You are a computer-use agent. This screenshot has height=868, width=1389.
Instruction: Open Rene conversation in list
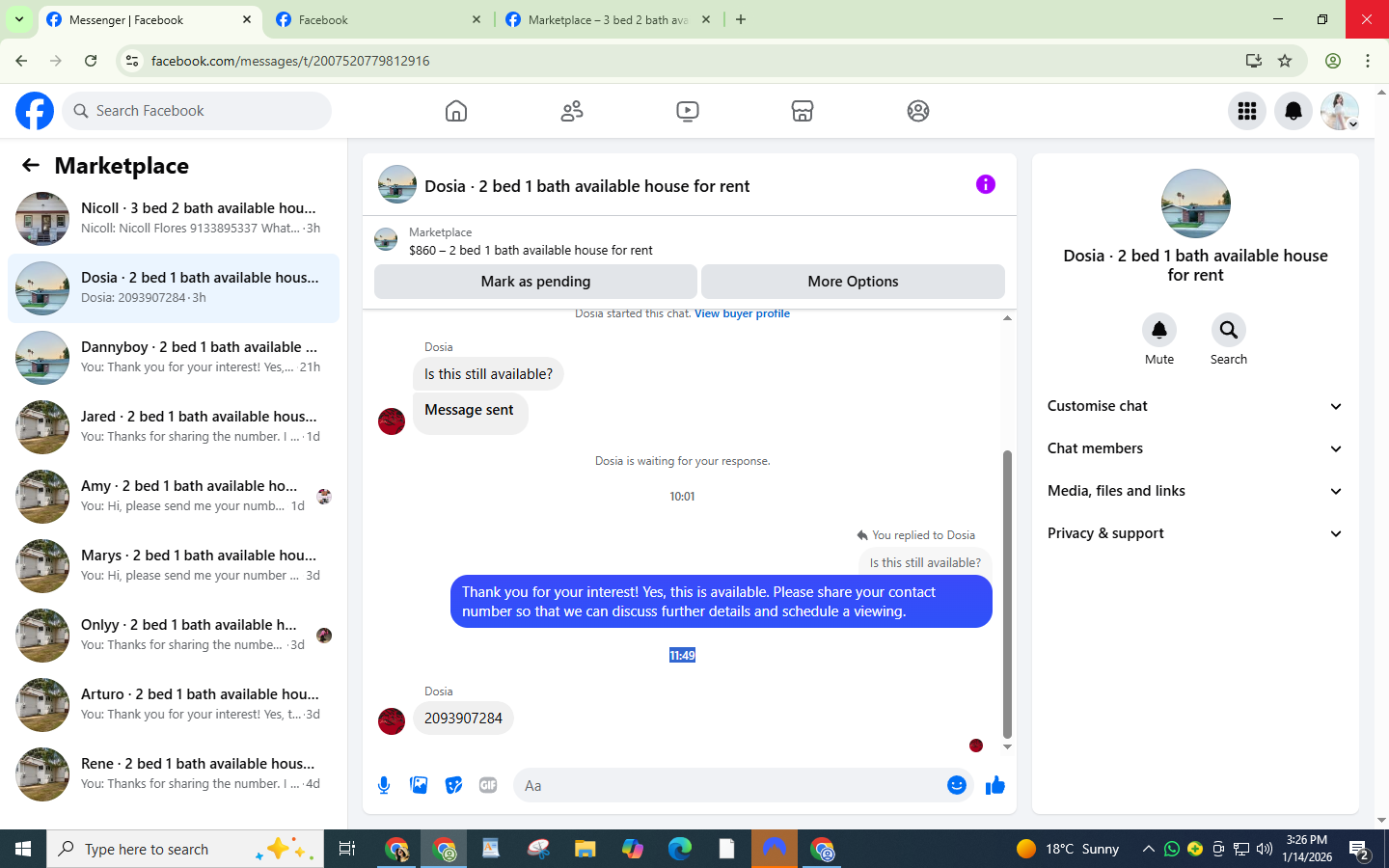(174, 774)
